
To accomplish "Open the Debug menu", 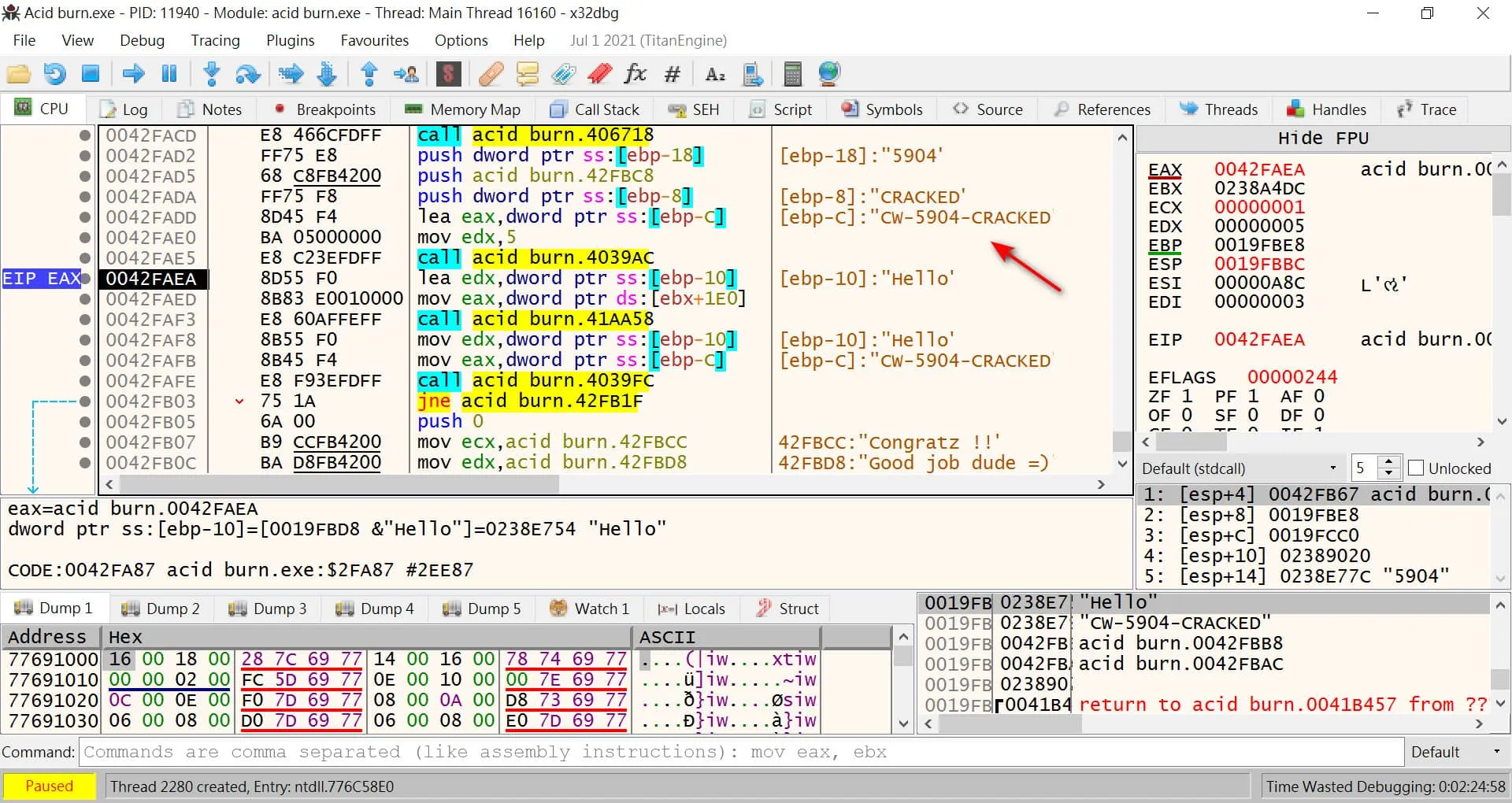I will tap(142, 40).
